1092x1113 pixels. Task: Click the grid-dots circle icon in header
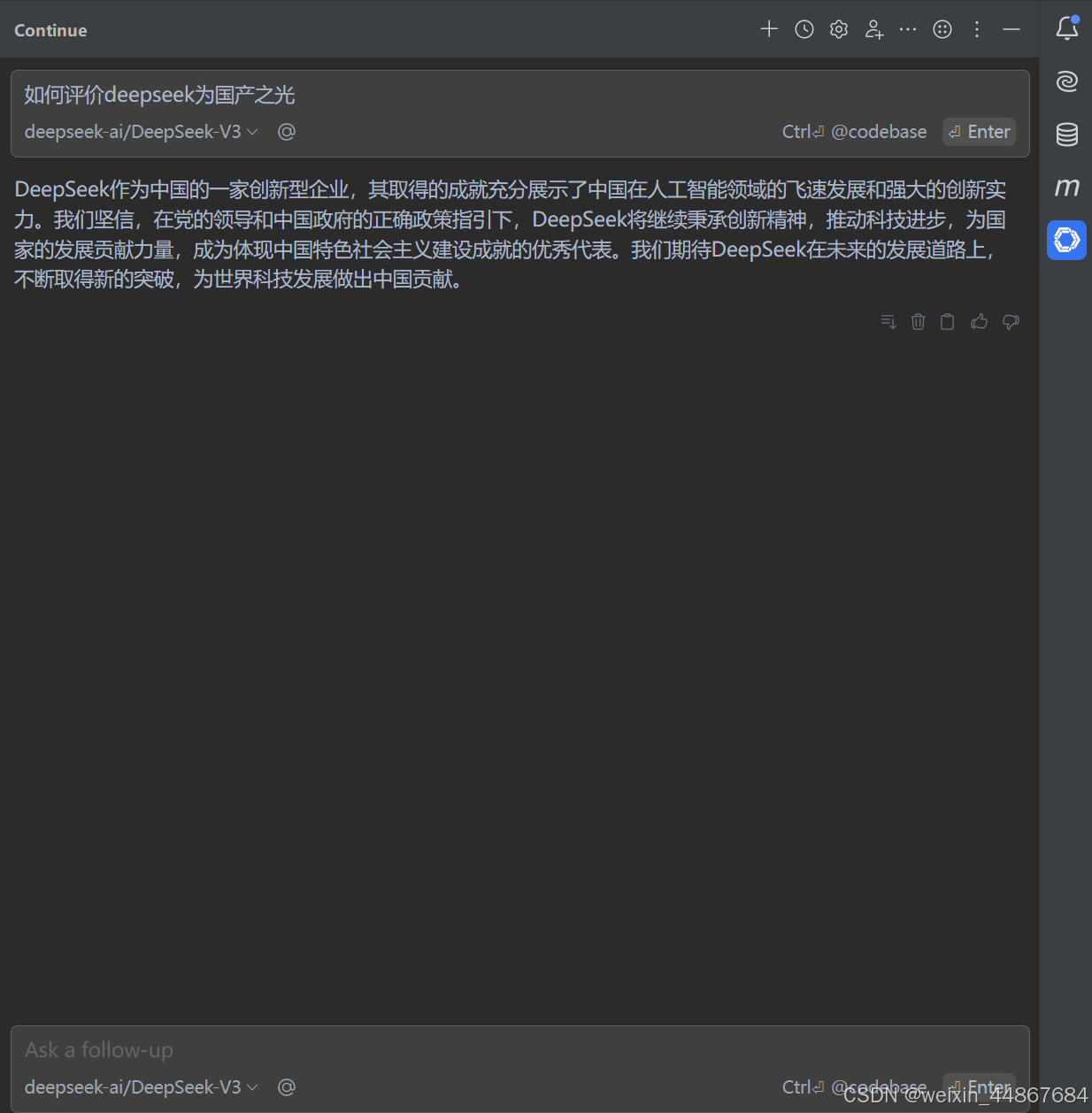(x=942, y=29)
